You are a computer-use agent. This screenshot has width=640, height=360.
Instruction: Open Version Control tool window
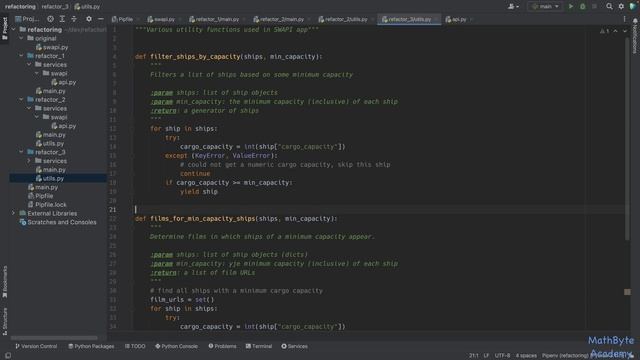(x=36, y=346)
